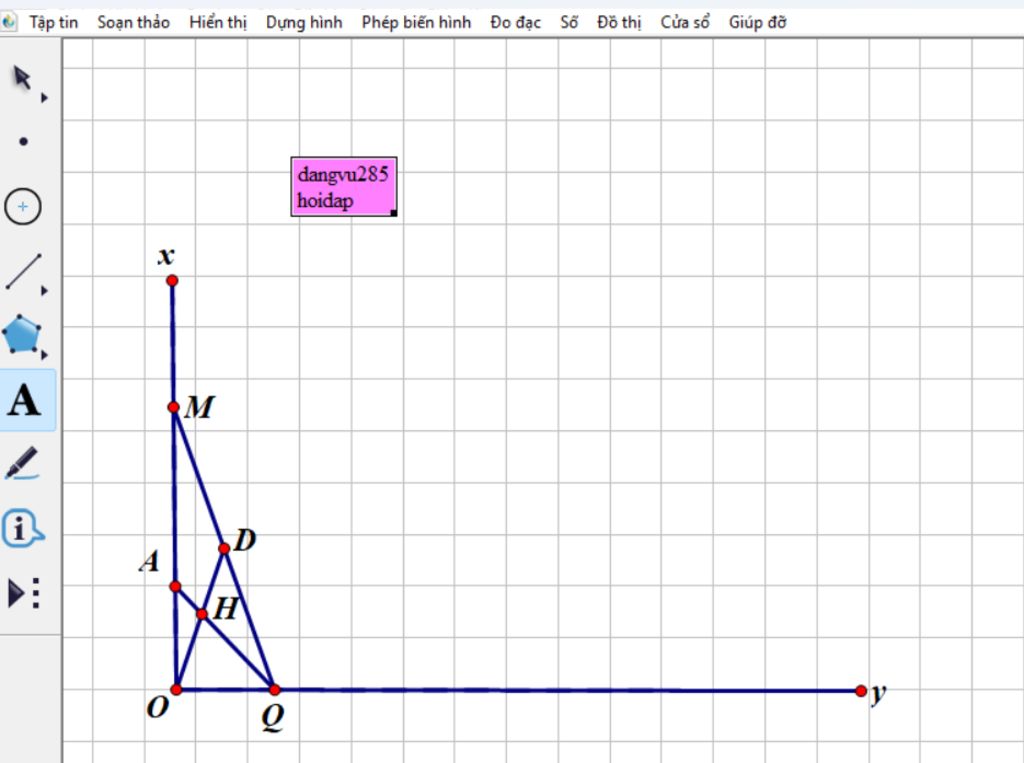The height and width of the screenshot is (763, 1024).
Task: Select the Marker pen tool
Action: pos(22,463)
